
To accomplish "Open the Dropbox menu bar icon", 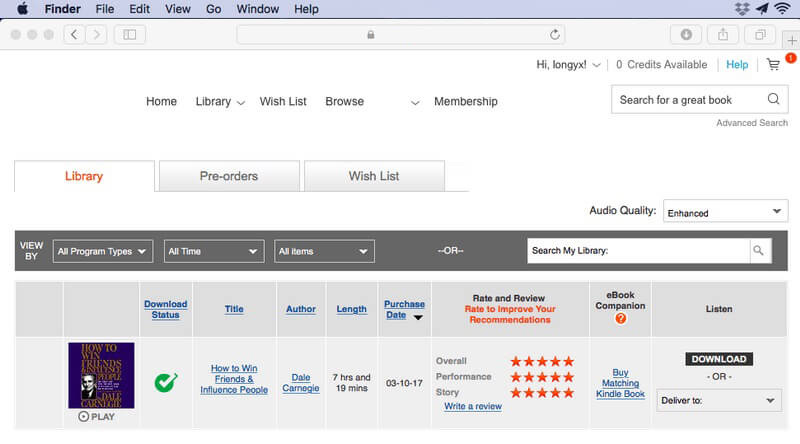I will pos(742,9).
